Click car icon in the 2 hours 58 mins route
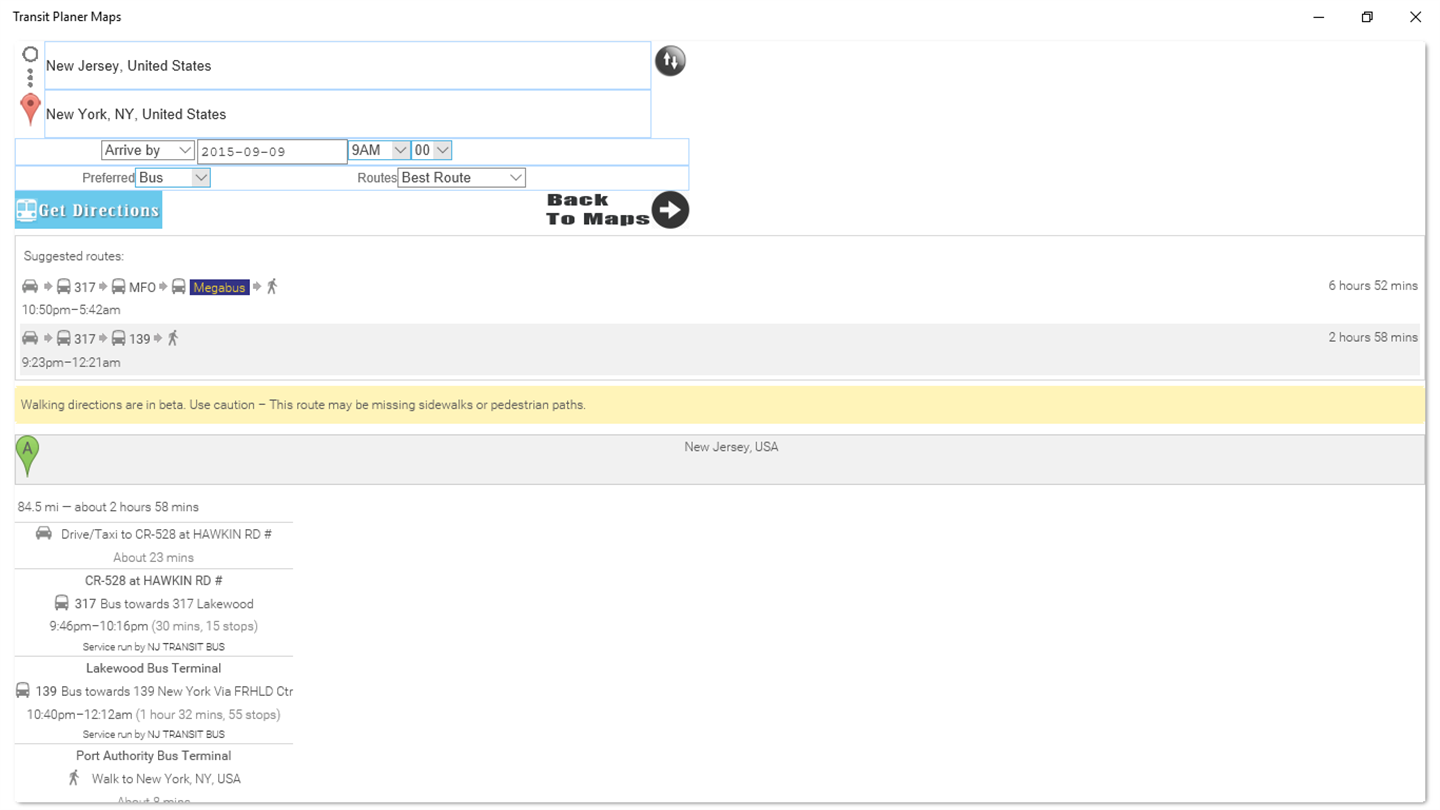This screenshot has height=810, width=1440. click(x=30, y=338)
